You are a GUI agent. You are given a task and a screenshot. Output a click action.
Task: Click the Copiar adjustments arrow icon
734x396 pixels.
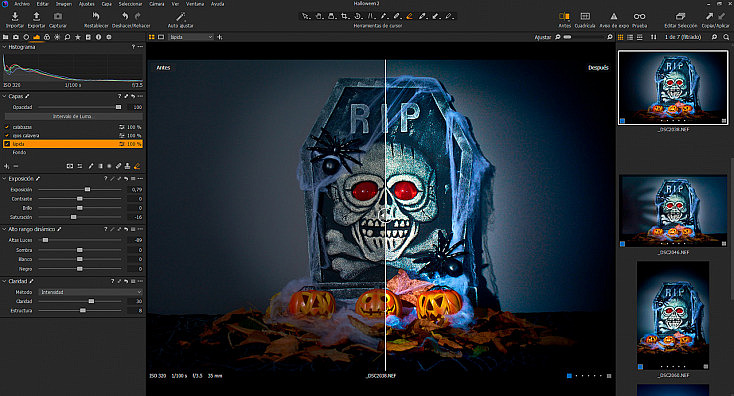coord(709,17)
